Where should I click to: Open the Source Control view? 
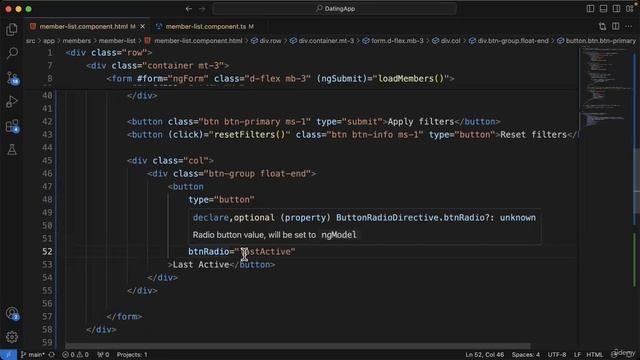coord(12,78)
